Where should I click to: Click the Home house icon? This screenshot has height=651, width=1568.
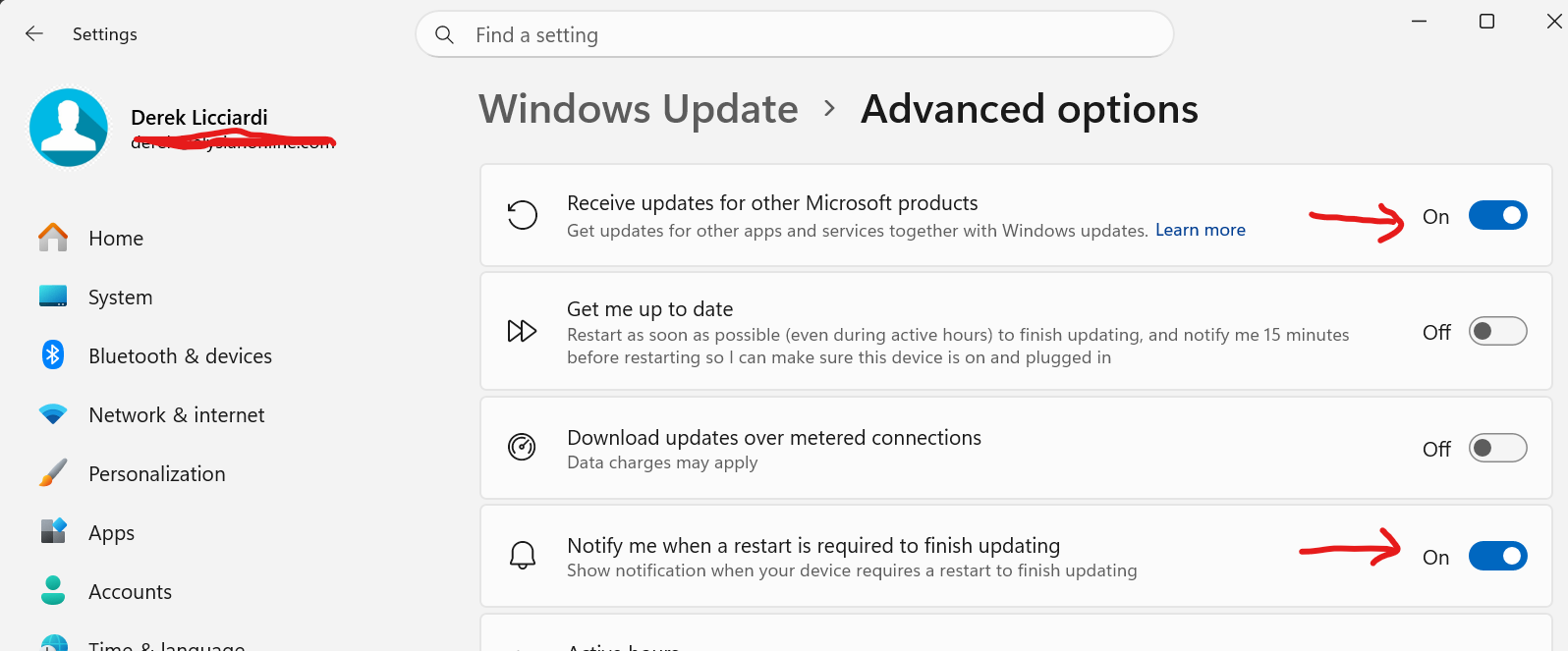(53, 238)
